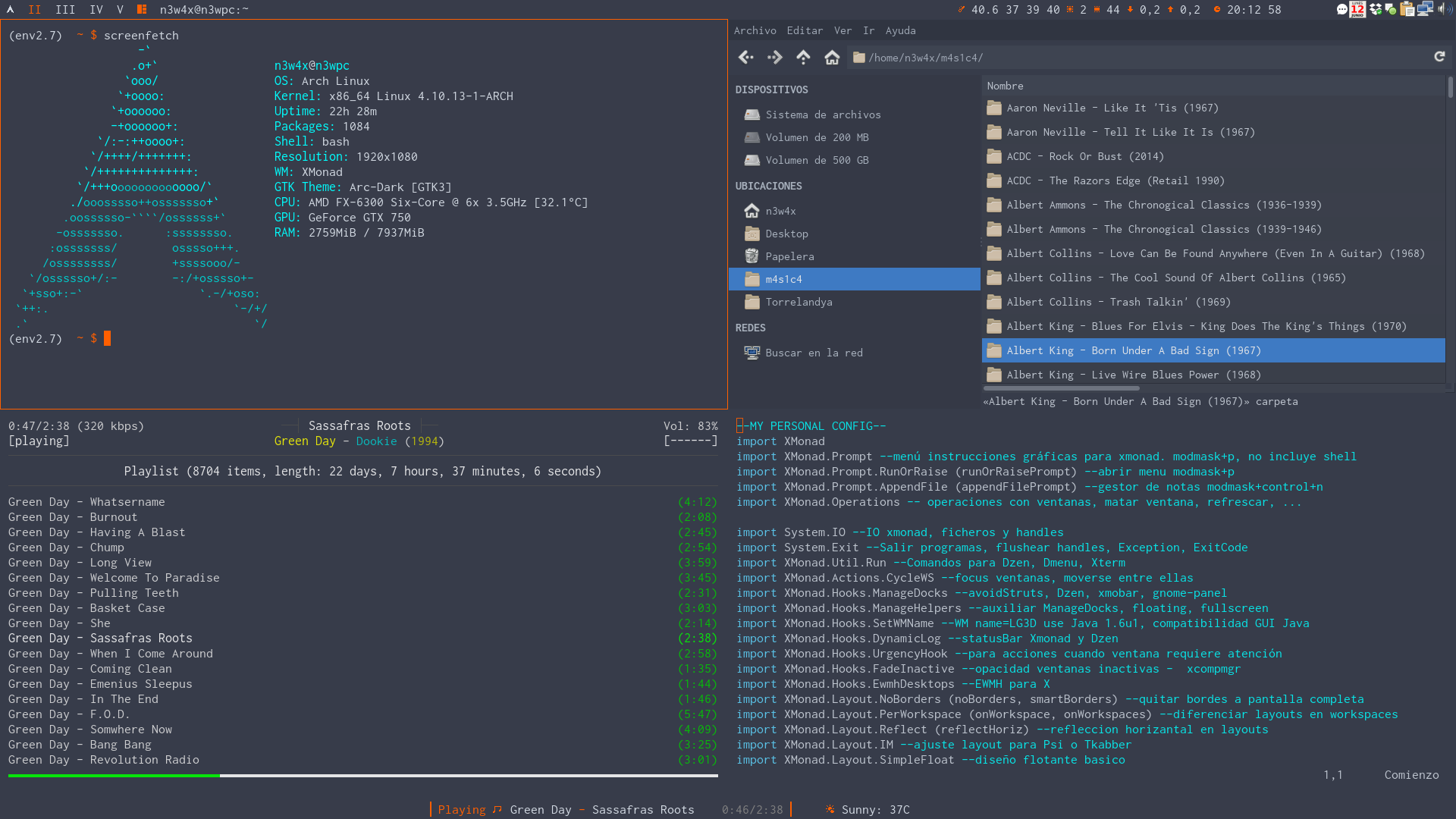Click Buscar en la red
The height and width of the screenshot is (819, 1456).
(x=814, y=353)
